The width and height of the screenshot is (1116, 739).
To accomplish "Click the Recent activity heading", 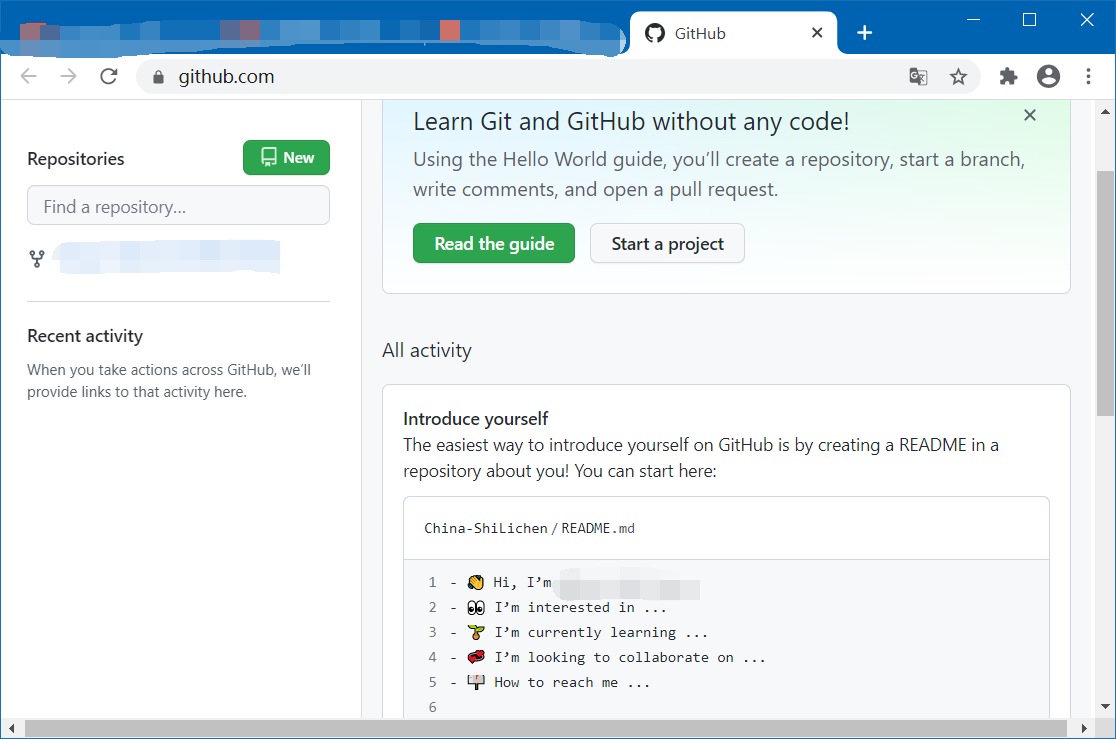I will [x=85, y=336].
